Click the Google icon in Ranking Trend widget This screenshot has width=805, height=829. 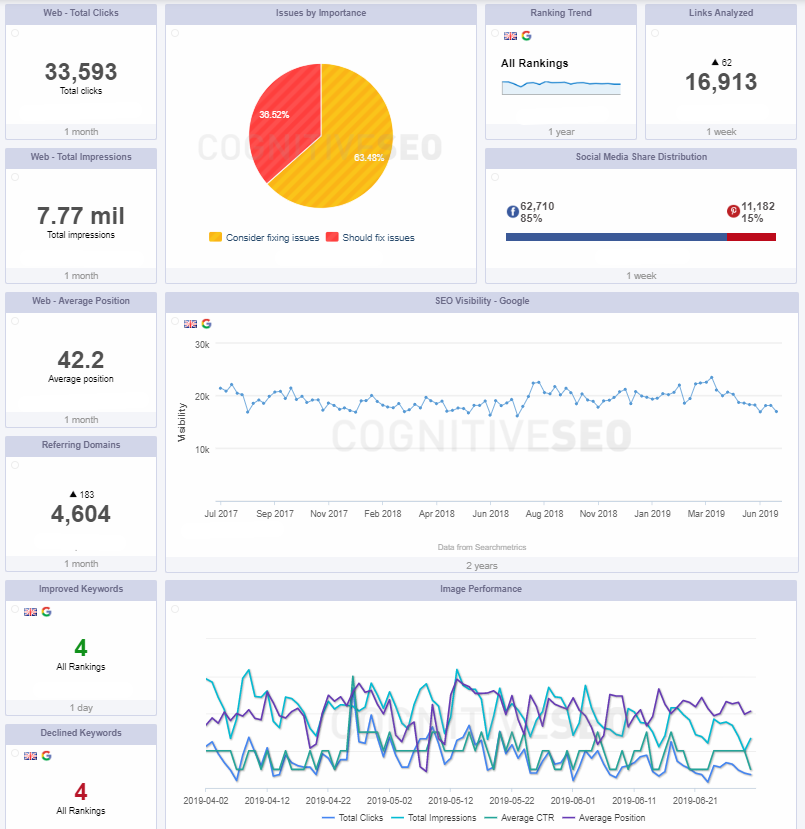(x=526, y=35)
